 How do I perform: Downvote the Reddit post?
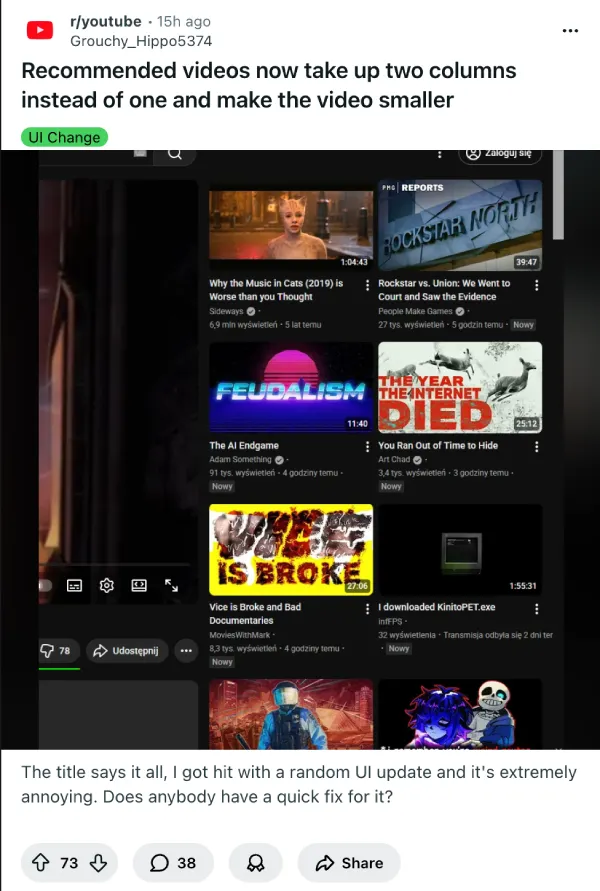click(98, 863)
